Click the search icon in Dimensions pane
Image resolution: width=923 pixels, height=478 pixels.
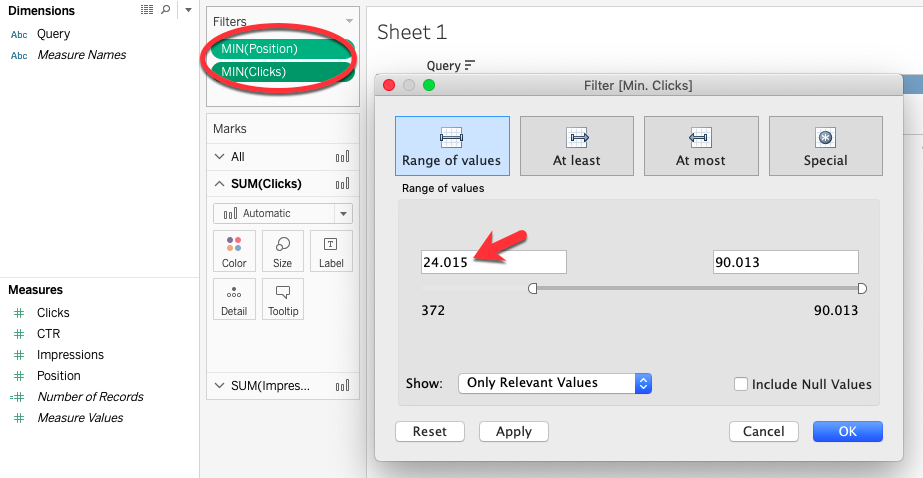click(x=165, y=9)
